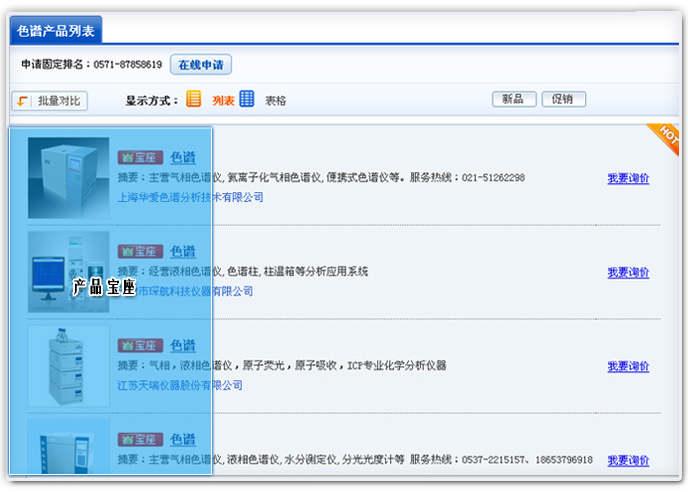688x492 pixels.
Task: Open 江苏天瑞仪器股份有限公司 company link
Action: (180, 385)
